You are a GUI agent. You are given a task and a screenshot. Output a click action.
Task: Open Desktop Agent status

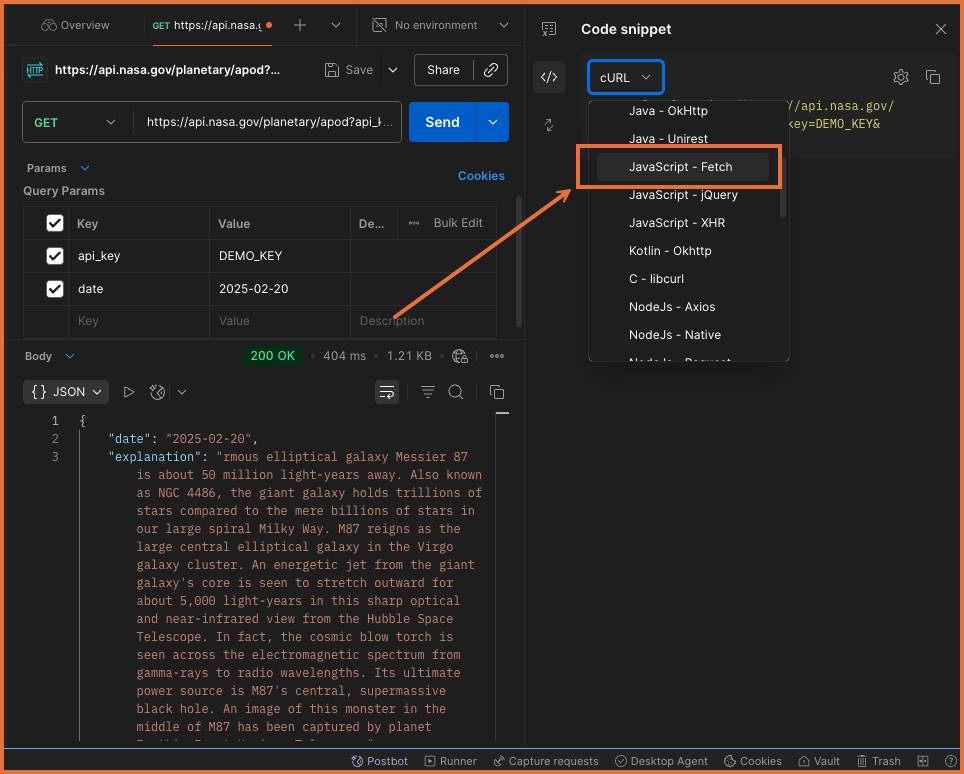pos(662,761)
